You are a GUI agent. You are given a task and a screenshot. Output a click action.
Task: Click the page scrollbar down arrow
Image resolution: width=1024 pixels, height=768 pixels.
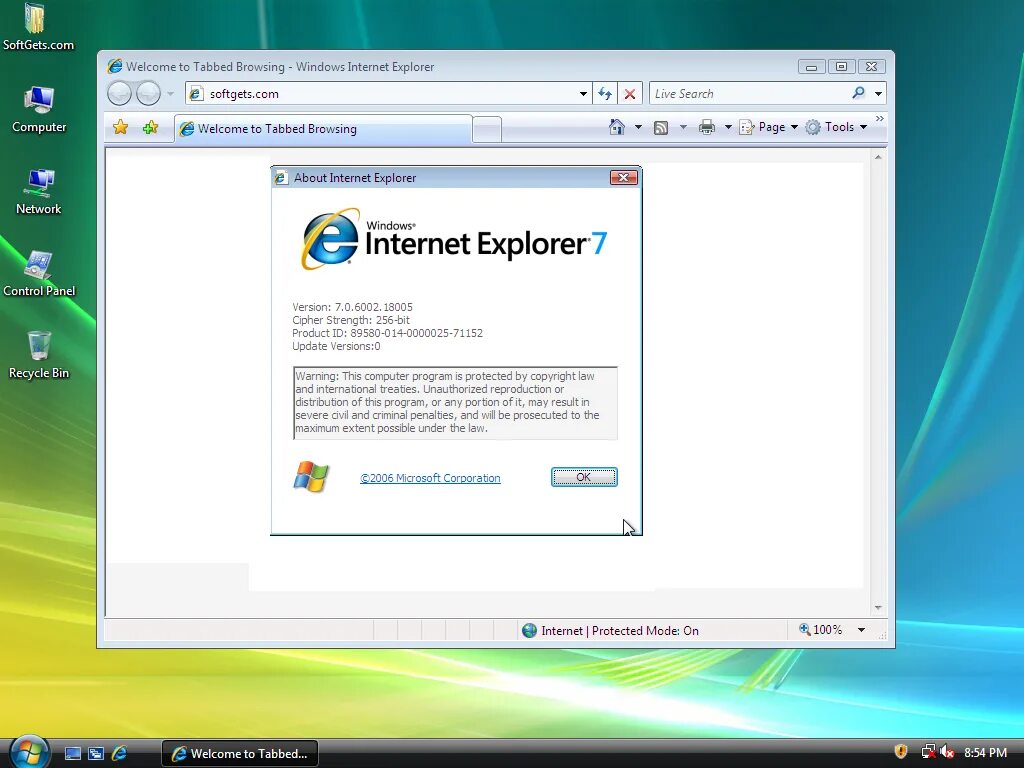click(x=878, y=608)
